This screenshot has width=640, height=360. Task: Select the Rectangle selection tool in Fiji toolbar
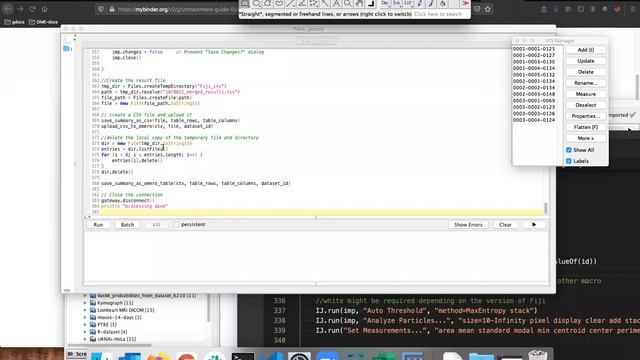pyautogui.click(x=245, y=4)
